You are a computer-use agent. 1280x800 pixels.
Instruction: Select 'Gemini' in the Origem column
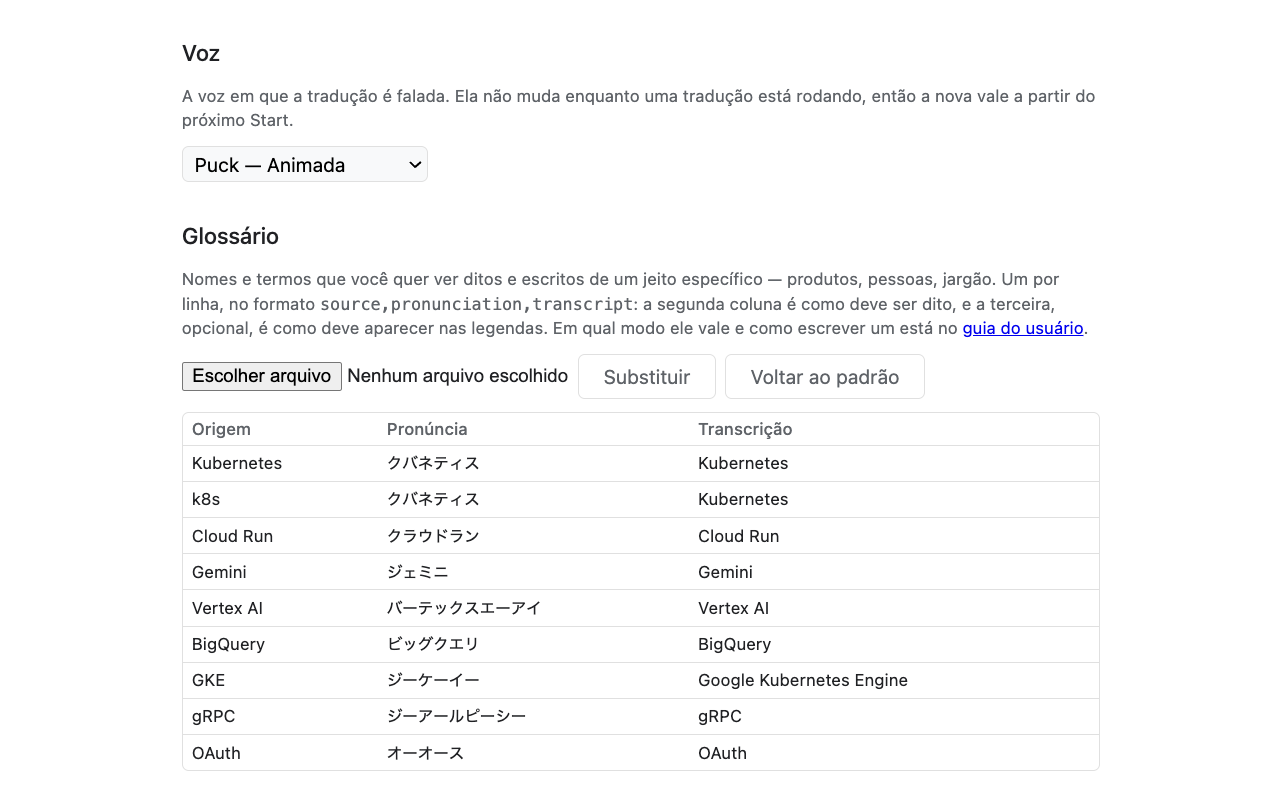point(219,572)
